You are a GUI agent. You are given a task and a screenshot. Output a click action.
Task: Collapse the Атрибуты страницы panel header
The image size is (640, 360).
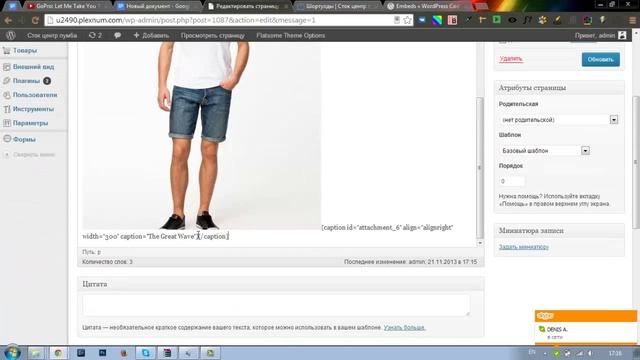tap(559, 88)
